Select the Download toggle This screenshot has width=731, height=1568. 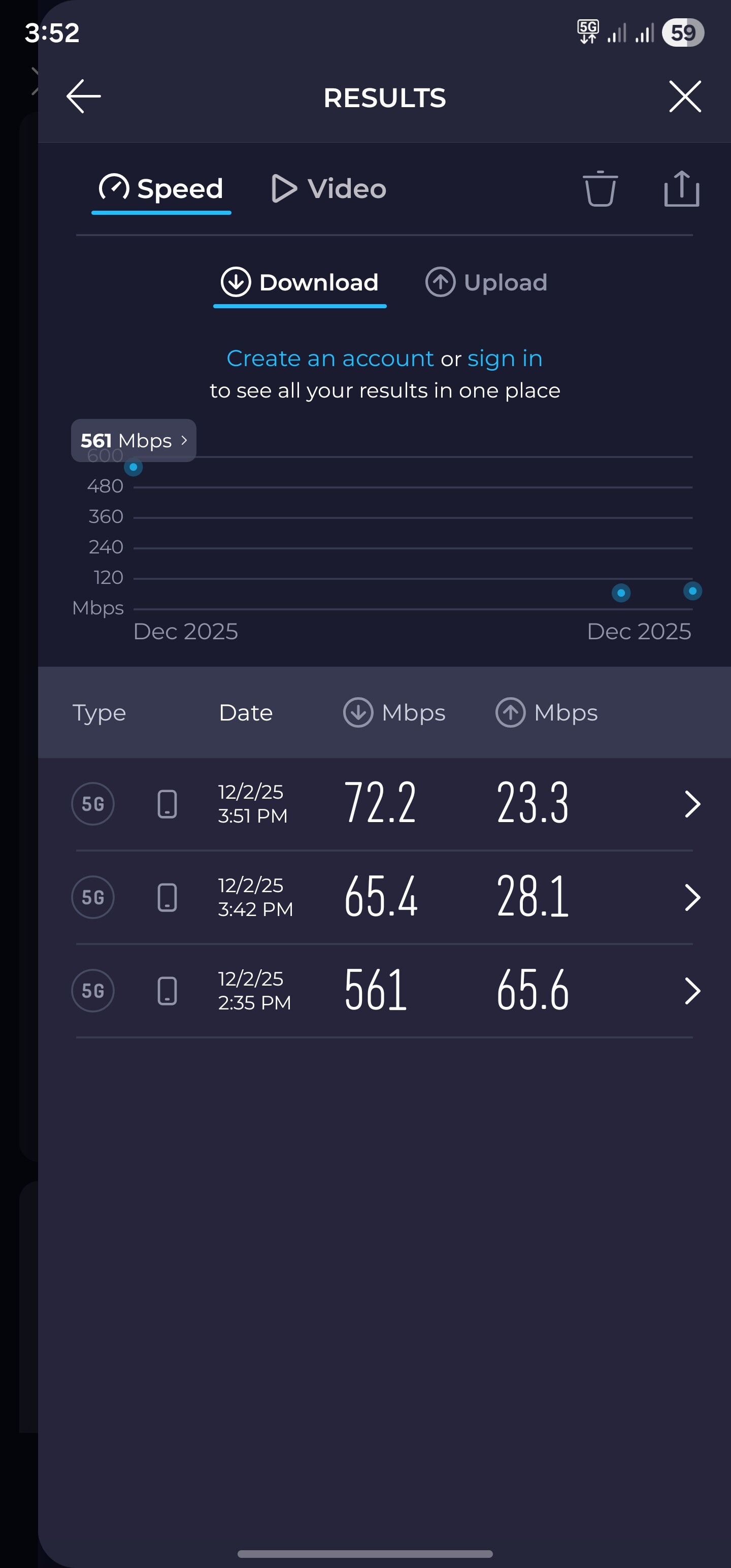300,282
